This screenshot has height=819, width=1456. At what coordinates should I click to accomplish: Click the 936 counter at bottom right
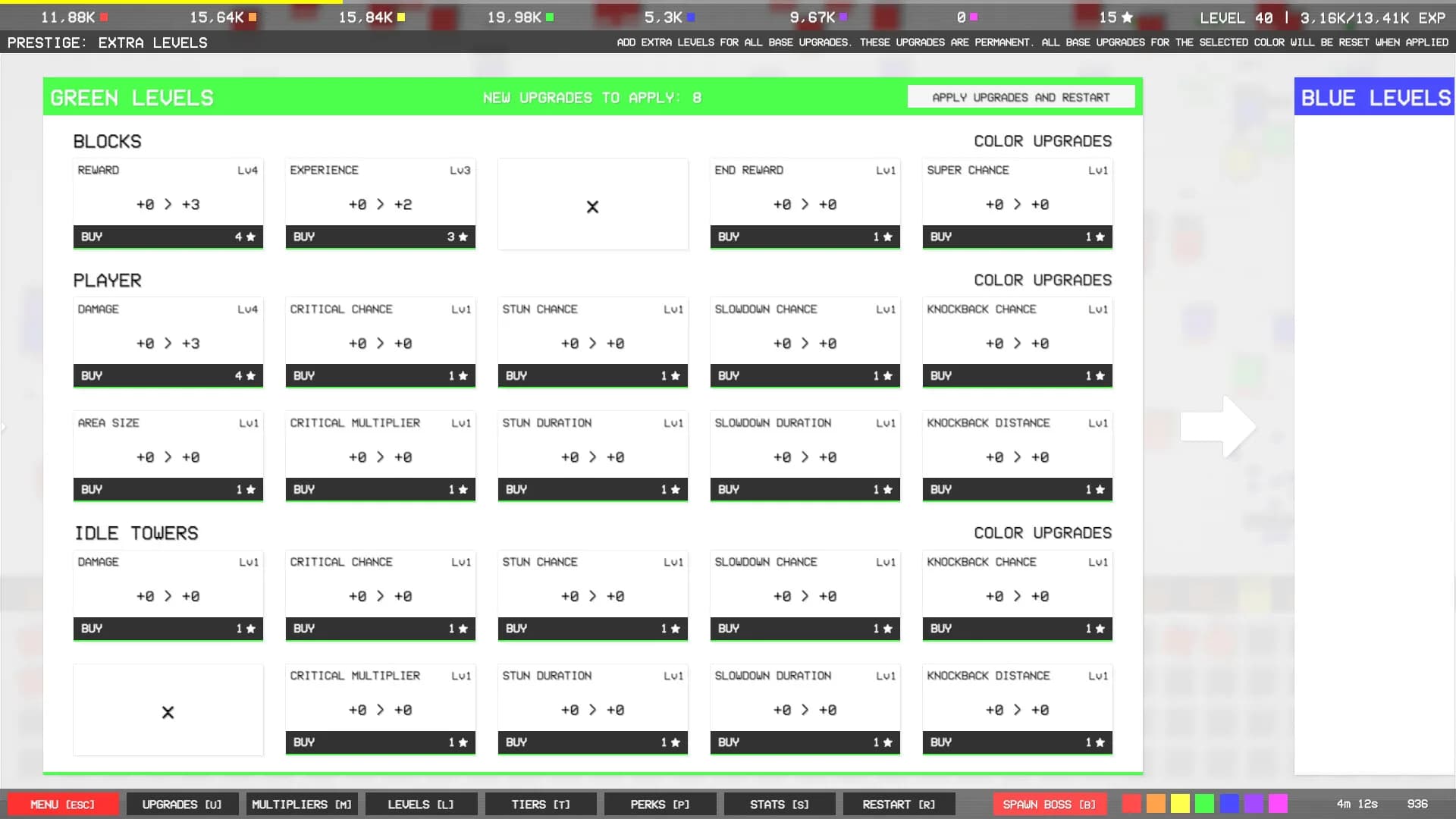(1417, 804)
